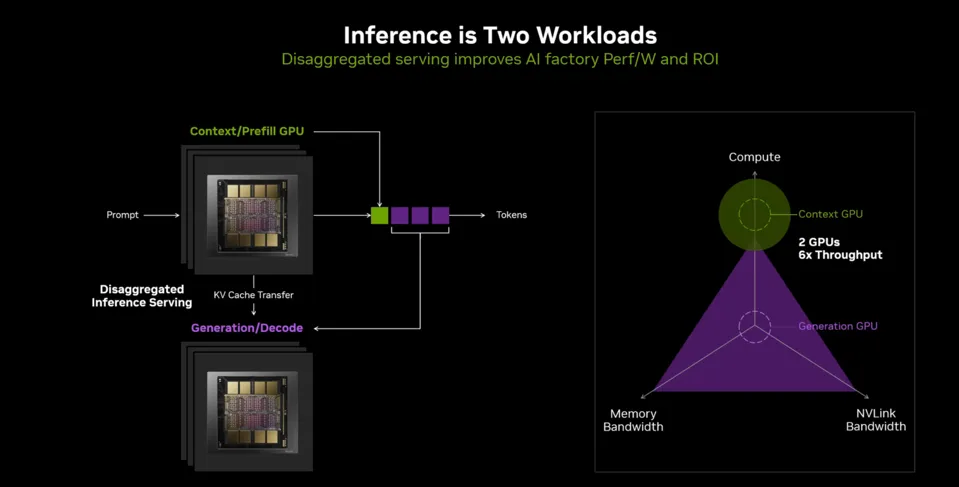
Task: Click the "Compute" axis label
Action: pos(754,157)
